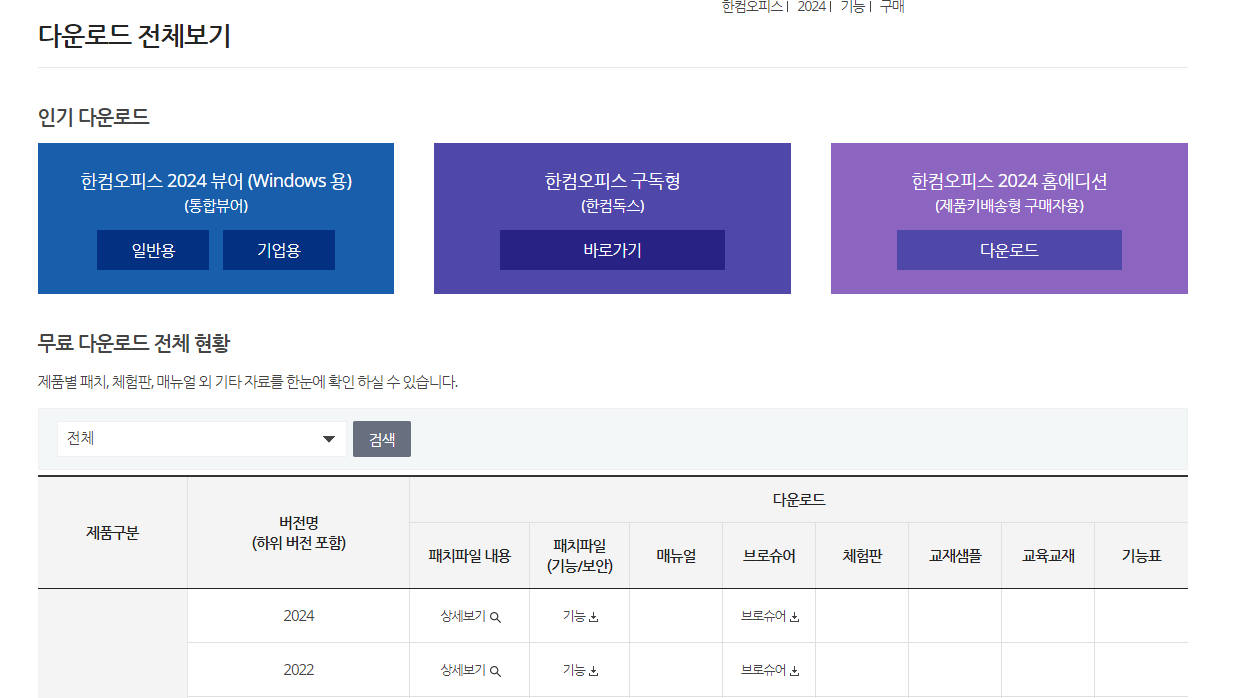Screen dimensions: 1236x698
Task: Click the 검색 search button
Action: point(382,439)
